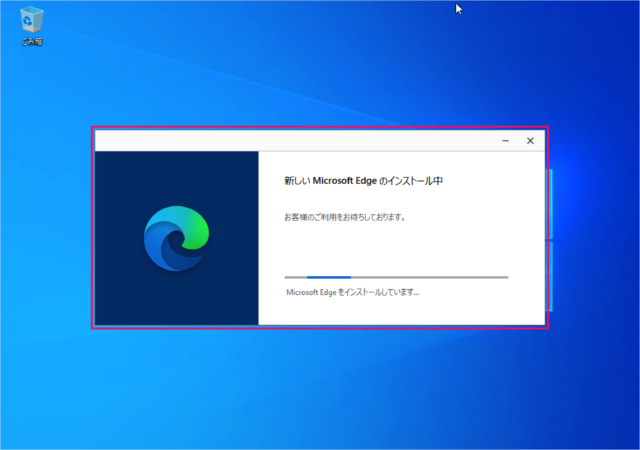Minimize the Edge installer window

tap(505, 141)
